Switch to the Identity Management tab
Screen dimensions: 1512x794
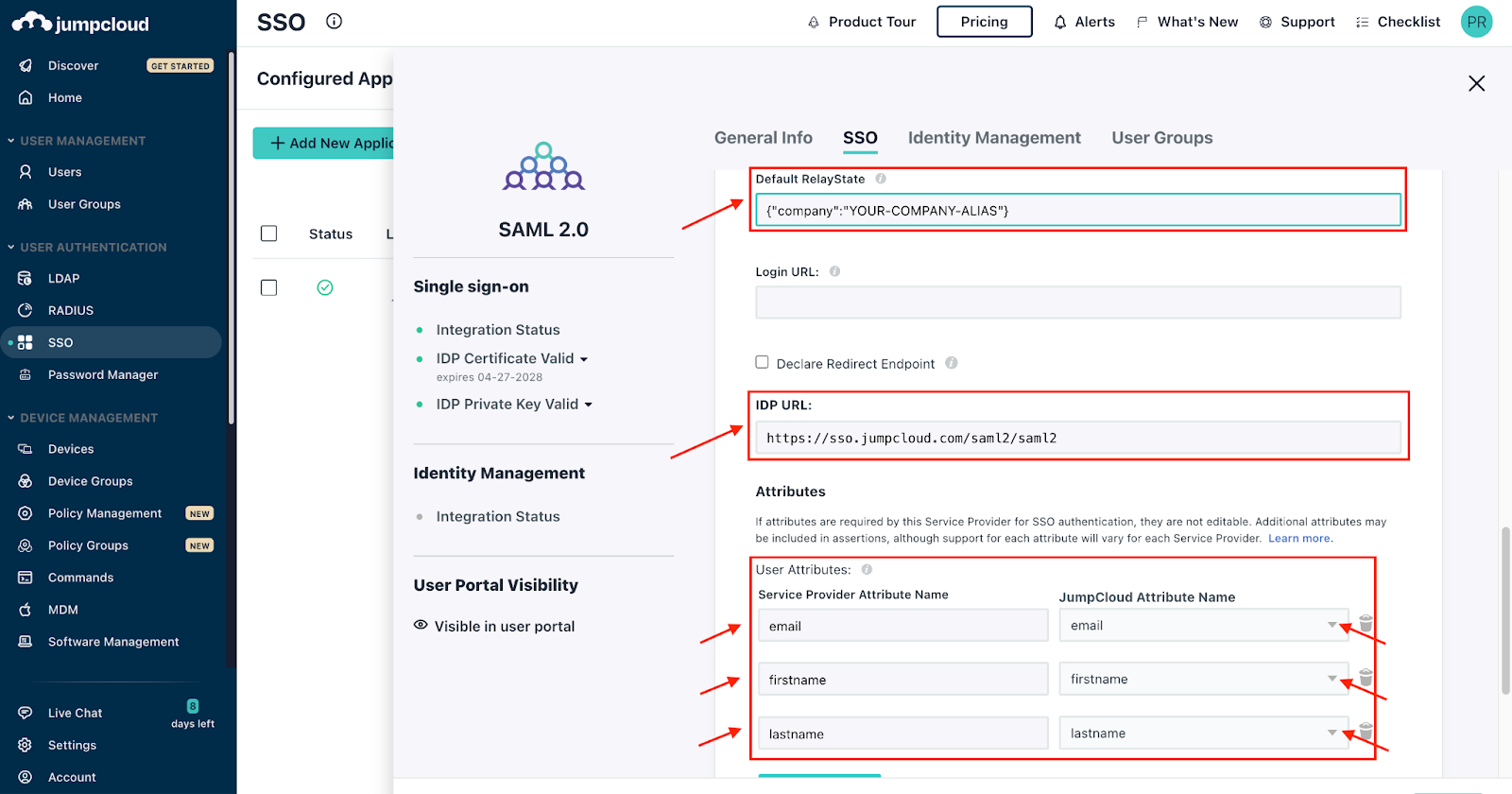pyautogui.click(x=994, y=138)
